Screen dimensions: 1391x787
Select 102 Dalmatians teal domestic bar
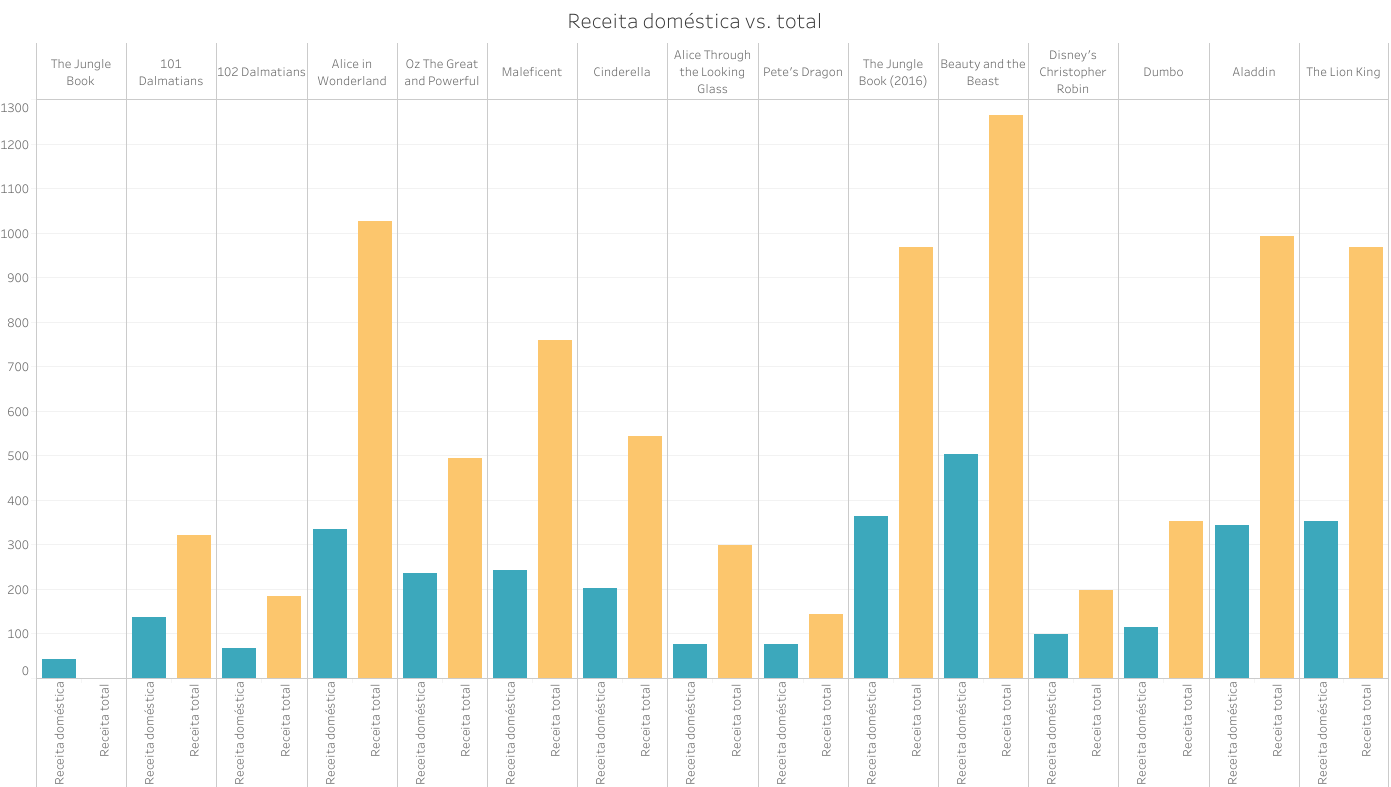point(239,663)
